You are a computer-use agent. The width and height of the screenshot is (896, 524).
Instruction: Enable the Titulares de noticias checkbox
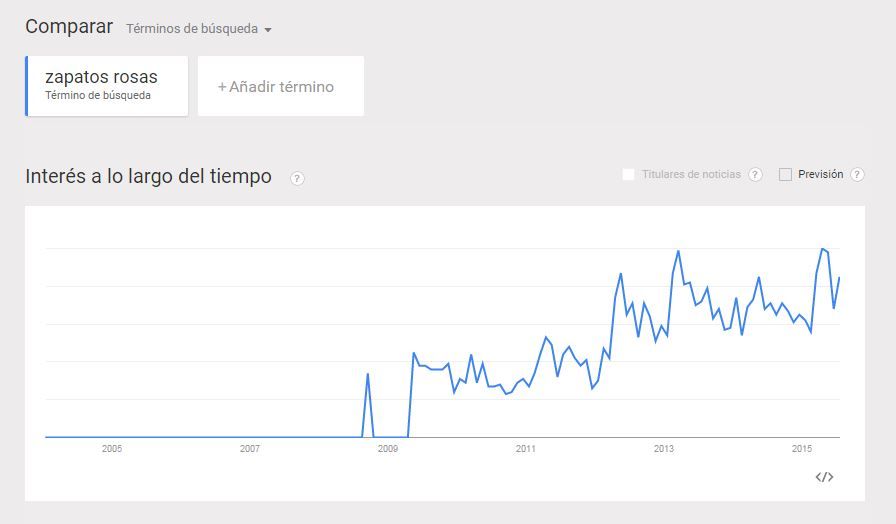pyautogui.click(x=628, y=174)
